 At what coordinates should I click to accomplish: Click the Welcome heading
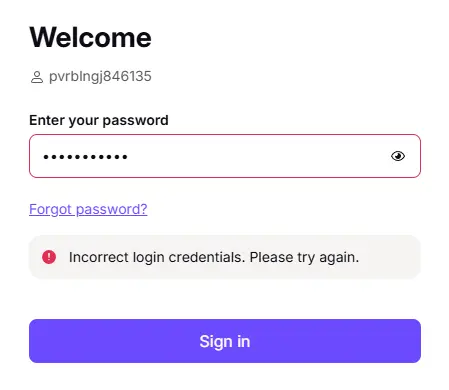pos(90,37)
